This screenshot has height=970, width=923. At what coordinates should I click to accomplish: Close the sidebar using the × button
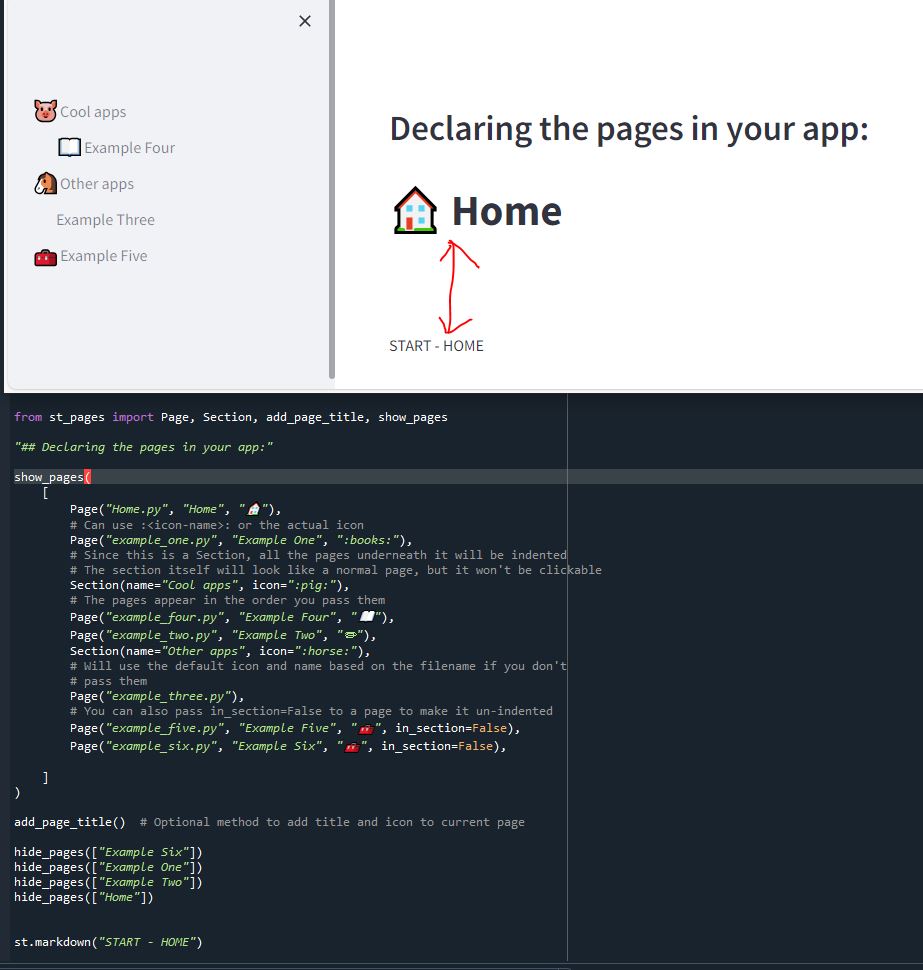pos(304,20)
